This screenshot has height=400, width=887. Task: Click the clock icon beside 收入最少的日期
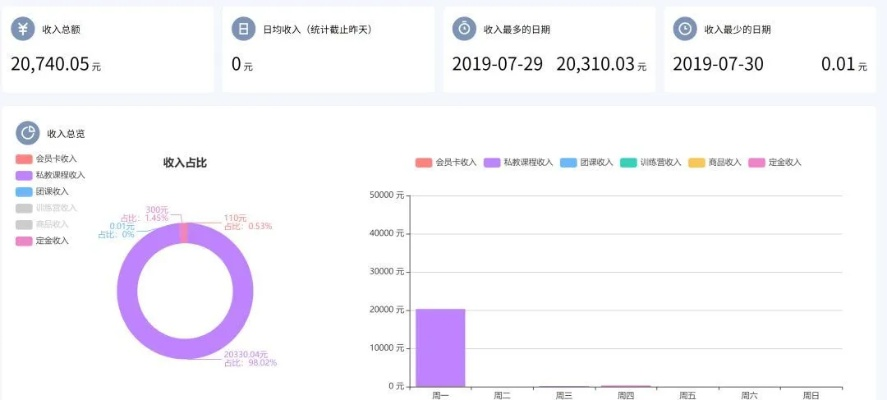click(x=684, y=29)
